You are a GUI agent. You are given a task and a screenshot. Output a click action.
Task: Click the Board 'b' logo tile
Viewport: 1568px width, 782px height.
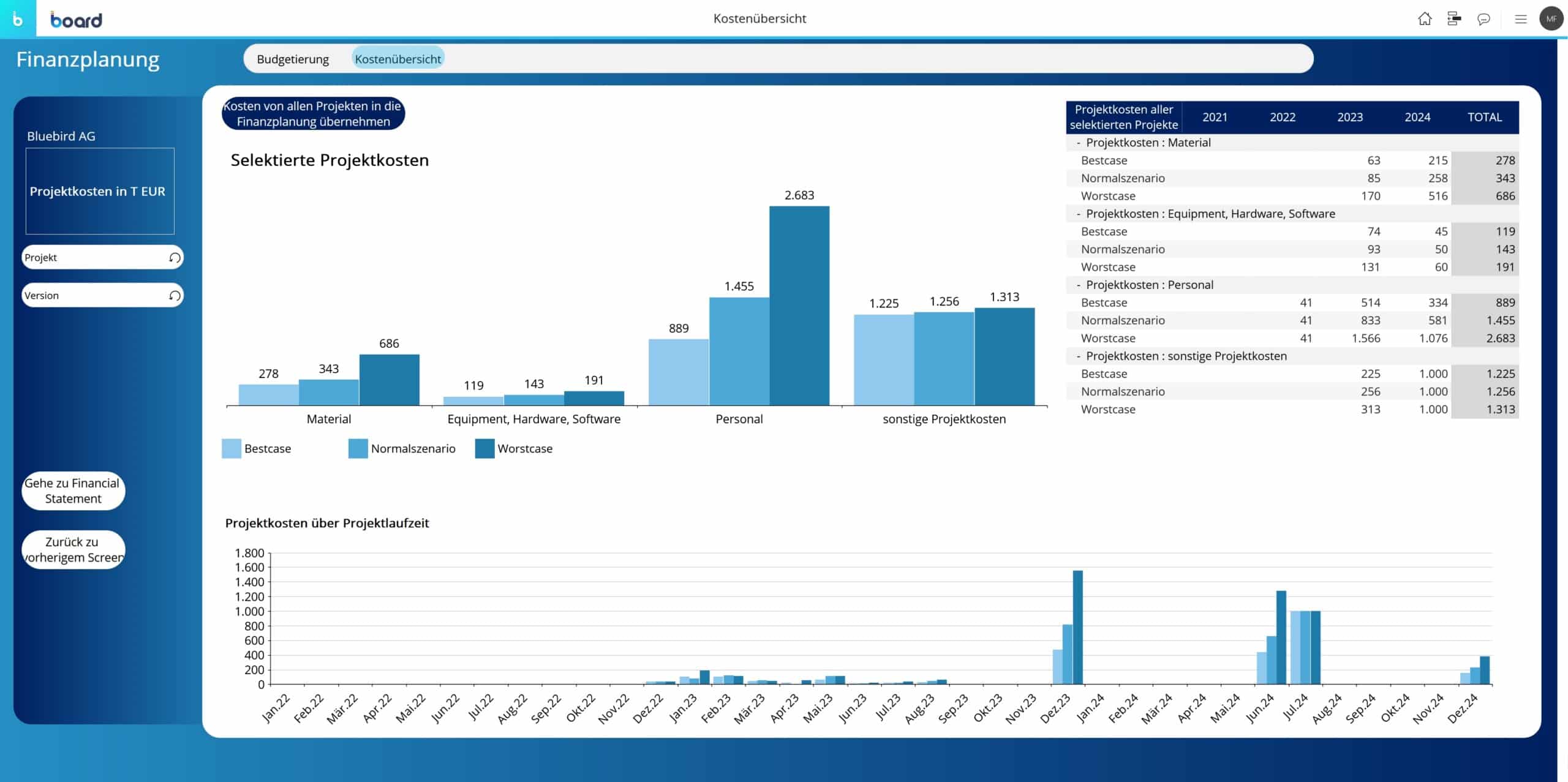(18, 19)
